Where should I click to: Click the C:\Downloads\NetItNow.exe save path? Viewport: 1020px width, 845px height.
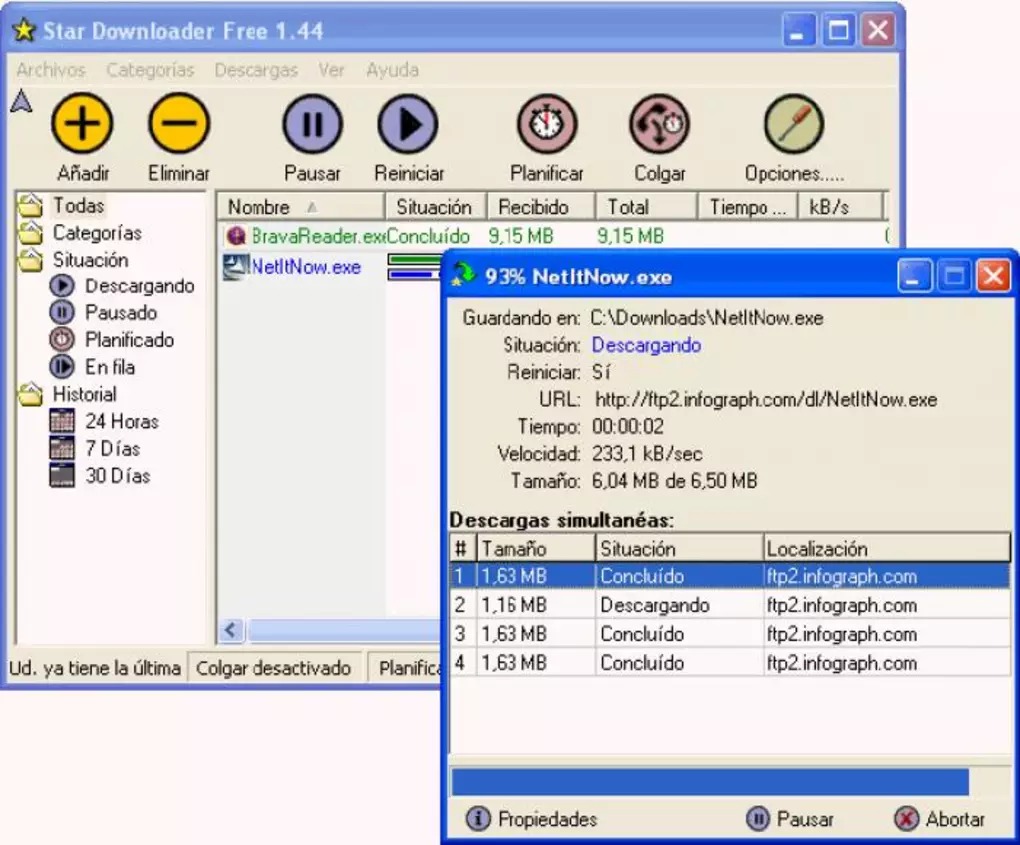tap(707, 318)
